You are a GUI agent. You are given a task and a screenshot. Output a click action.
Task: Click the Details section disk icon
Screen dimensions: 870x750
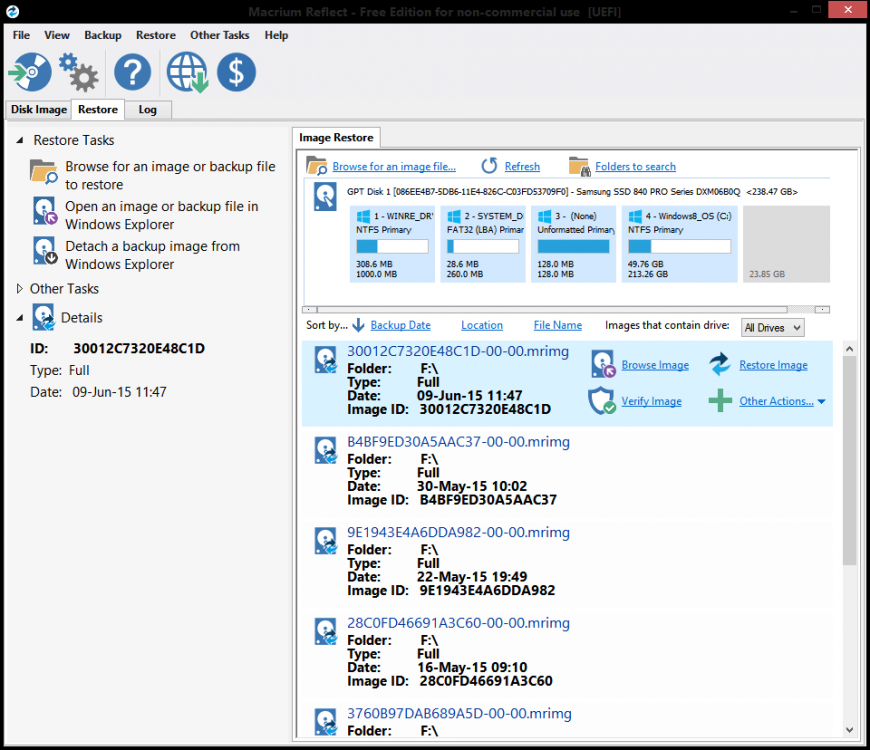click(x=43, y=317)
